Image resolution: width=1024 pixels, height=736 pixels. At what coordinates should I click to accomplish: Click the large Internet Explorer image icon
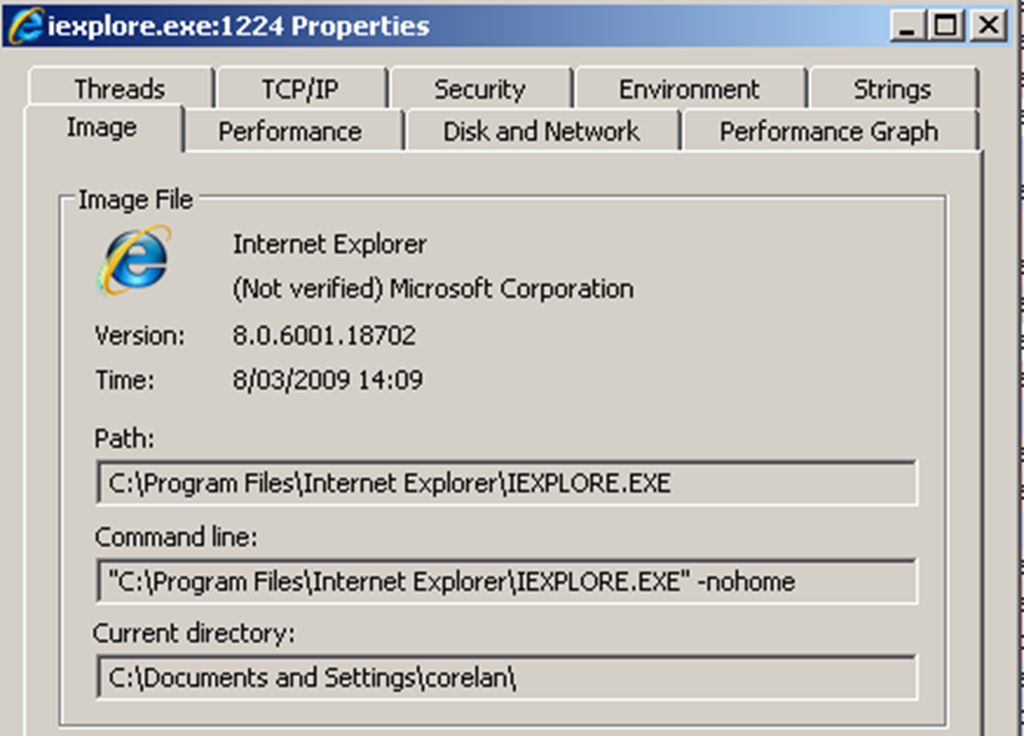click(134, 261)
